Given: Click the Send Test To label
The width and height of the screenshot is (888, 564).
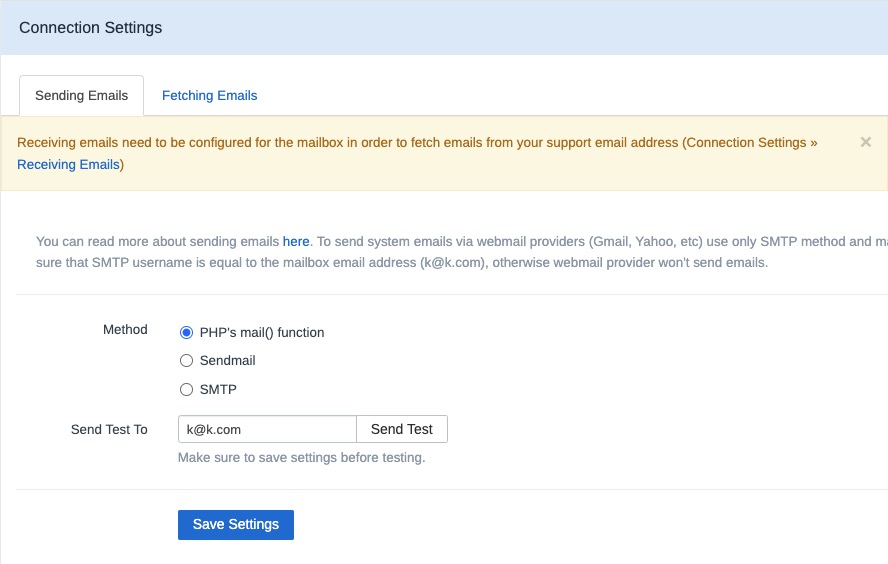Looking at the screenshot, I should point(109,429).
